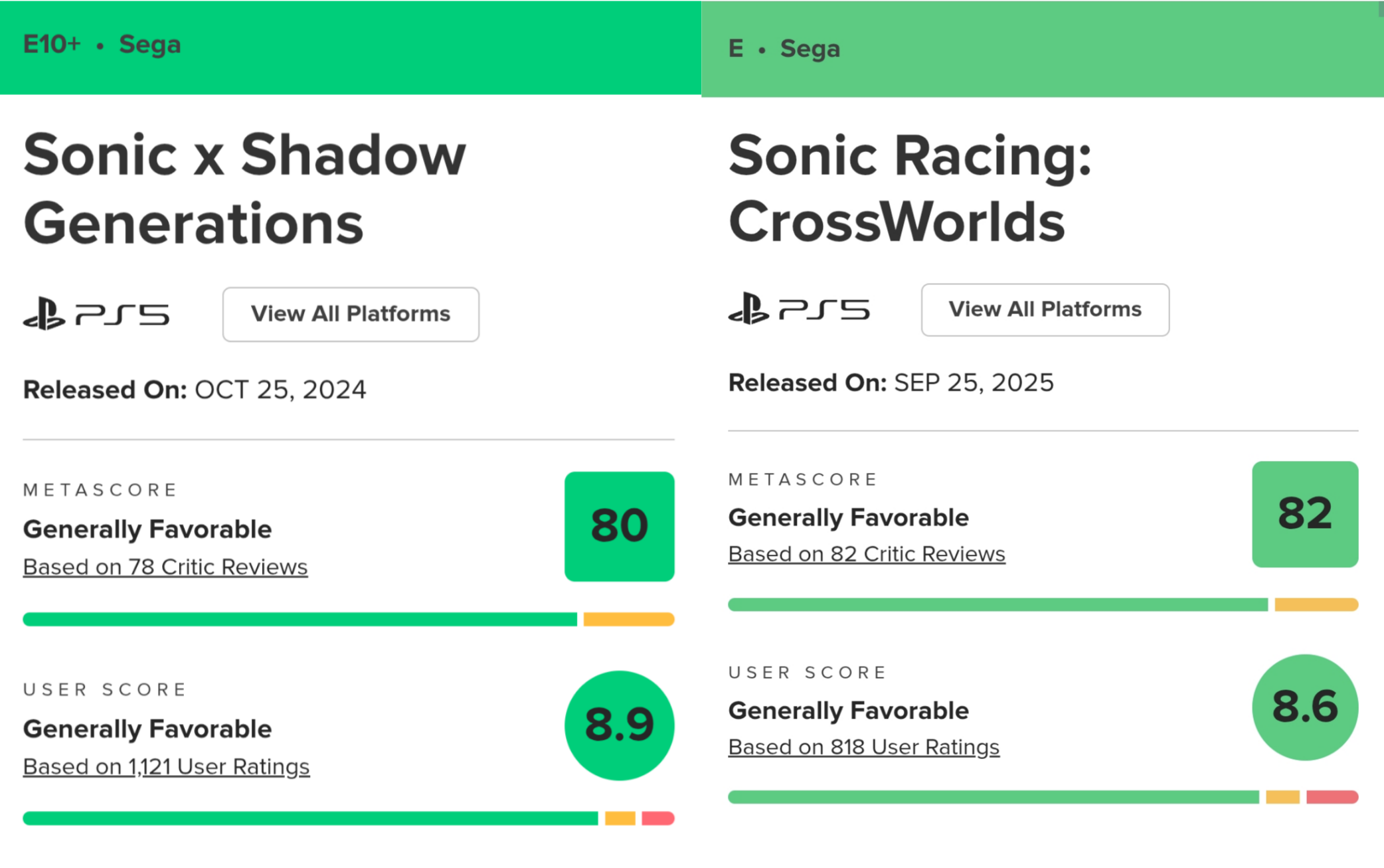Click the green 80 Metascore badge
Viewport: 1384px width, 868px height.
[x=619, y=526]
